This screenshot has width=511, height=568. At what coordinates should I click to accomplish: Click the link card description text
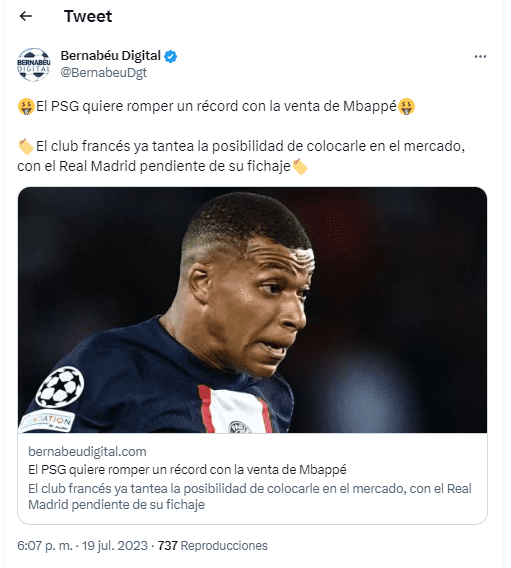pyautogui.click(x=250, y=497)
